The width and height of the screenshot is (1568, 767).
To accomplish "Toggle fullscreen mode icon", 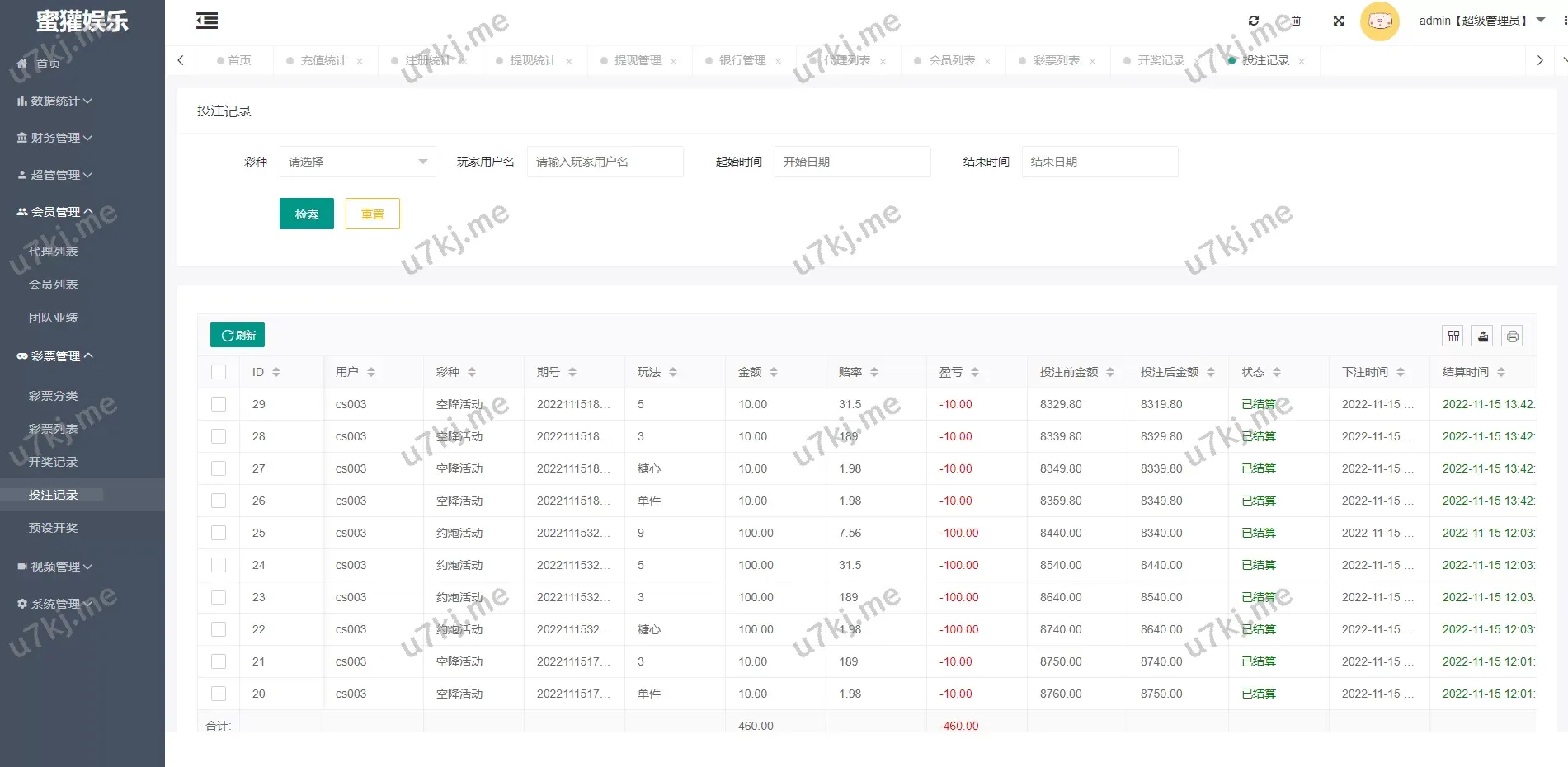I will point(1339,21).
